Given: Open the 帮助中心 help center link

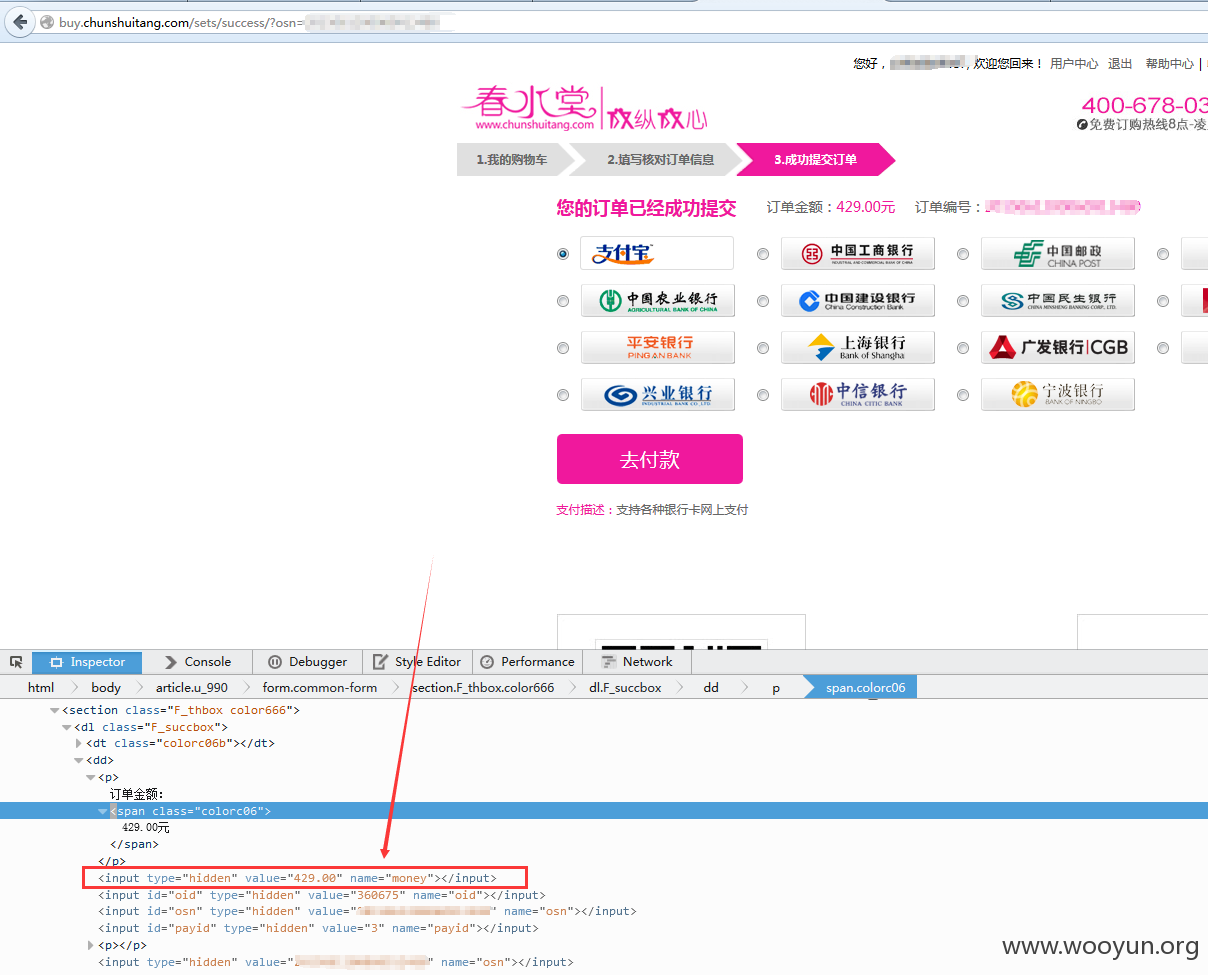Looking at the screenshot, I should click(1170, 64).
